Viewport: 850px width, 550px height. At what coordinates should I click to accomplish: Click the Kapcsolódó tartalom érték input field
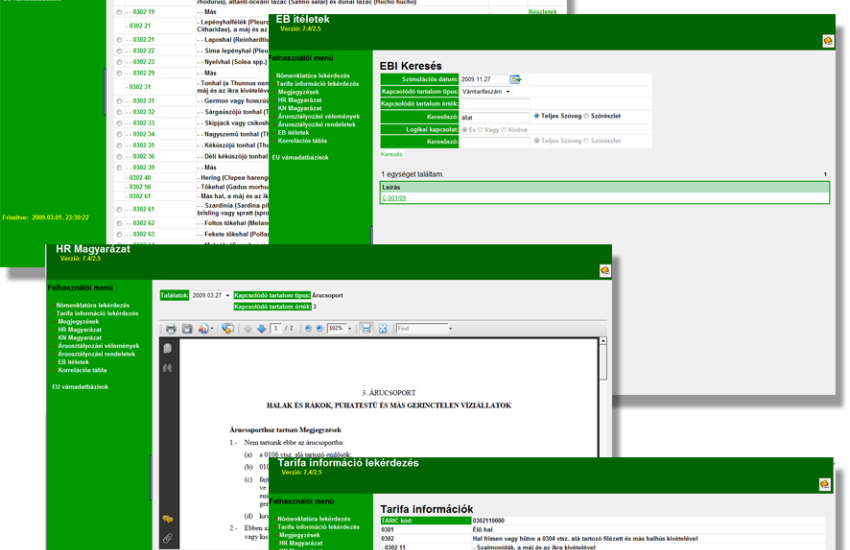[494, 104]
